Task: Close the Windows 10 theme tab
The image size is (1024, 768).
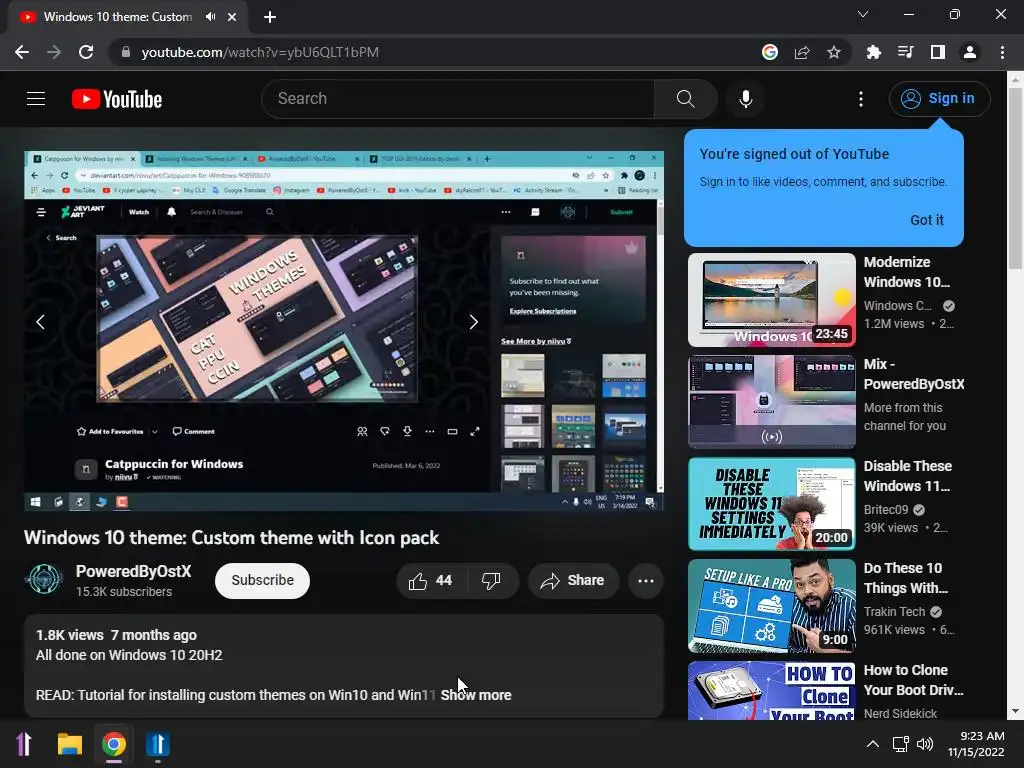Action: 232,17
